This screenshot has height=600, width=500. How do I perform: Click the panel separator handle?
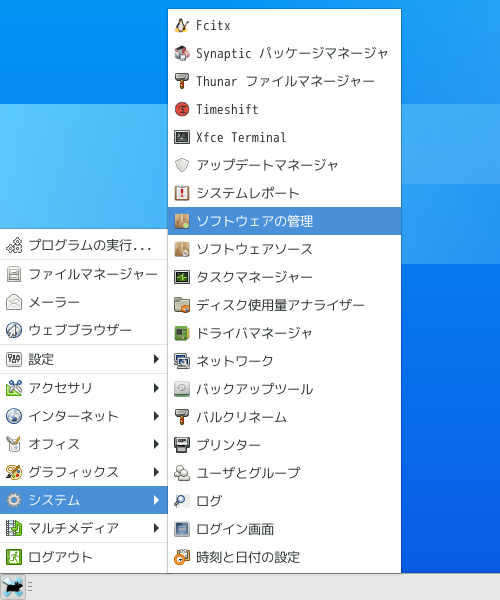[30, 587]
